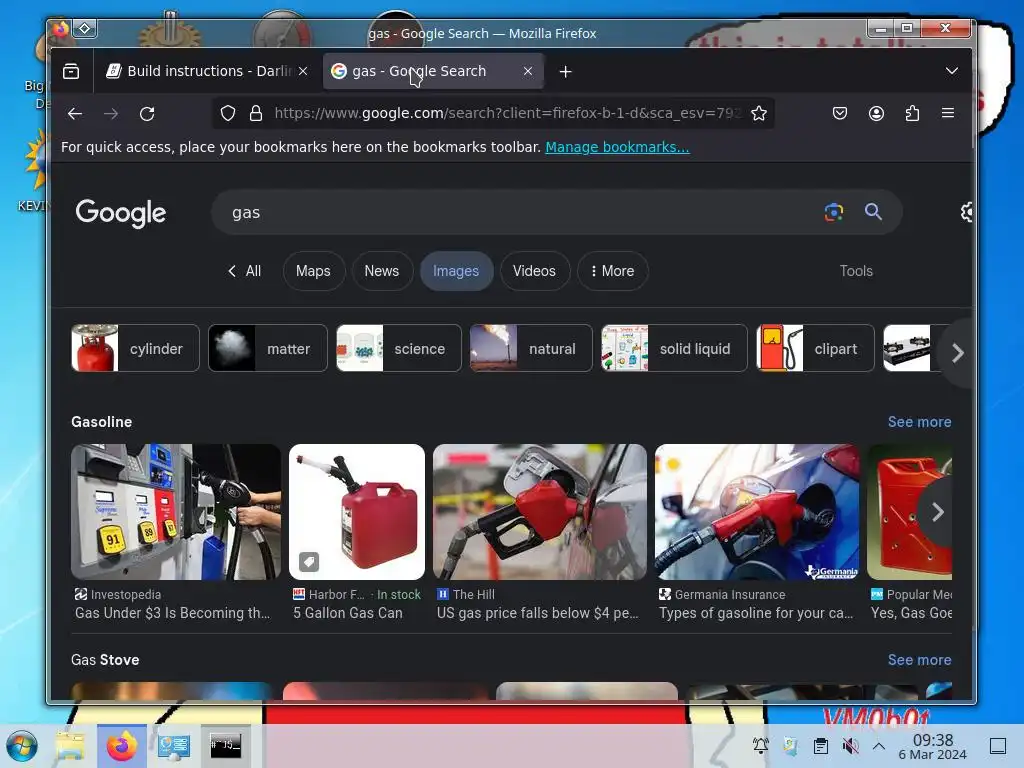The image size is (1024, 768).
Task: Click the notifications bell tray icon
Action: (760, 746)
